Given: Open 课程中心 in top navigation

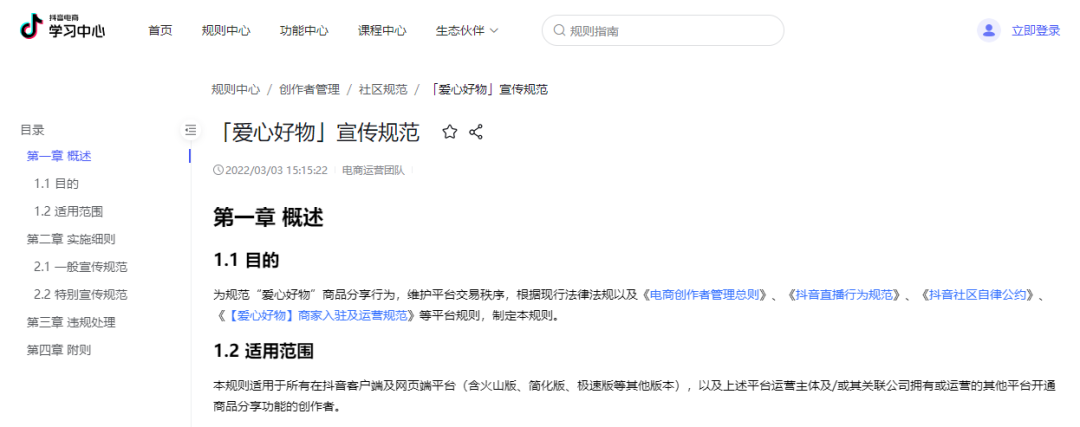Looking at the screenshot, I should pos(382,30).
